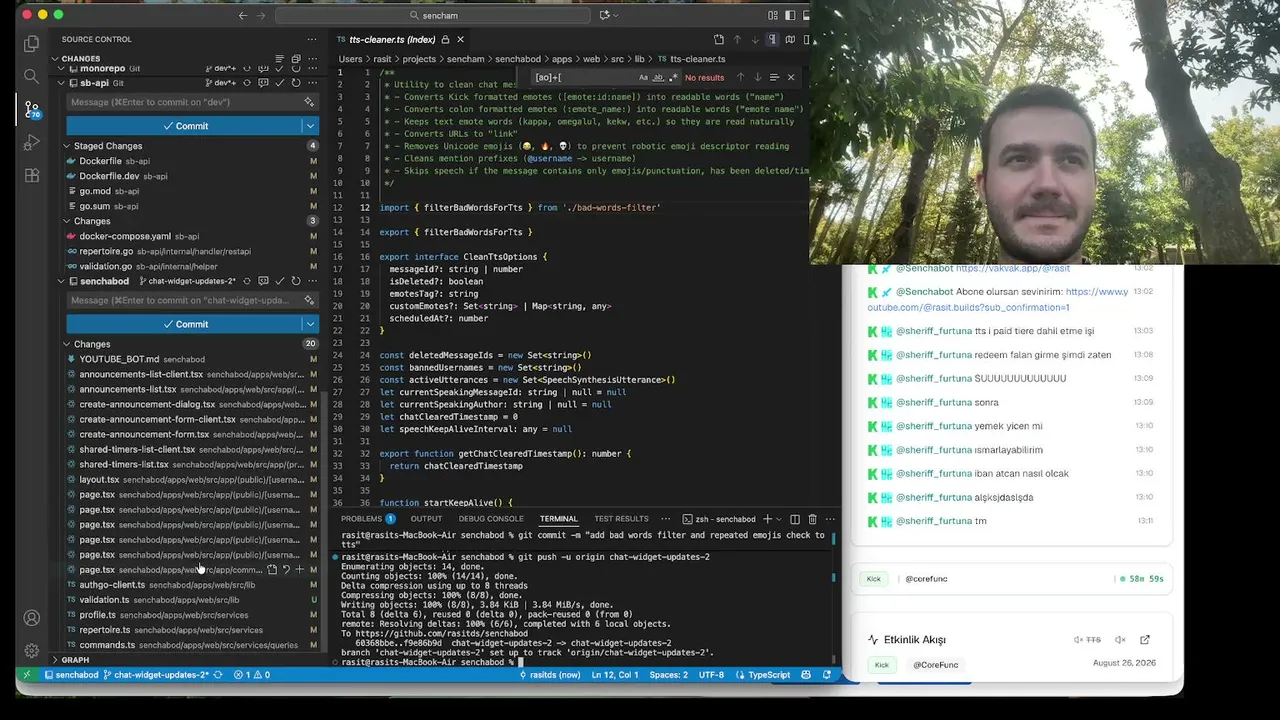Refresh the sb-api repository
The image size is (1280, 720).
(x=296, y=83)
